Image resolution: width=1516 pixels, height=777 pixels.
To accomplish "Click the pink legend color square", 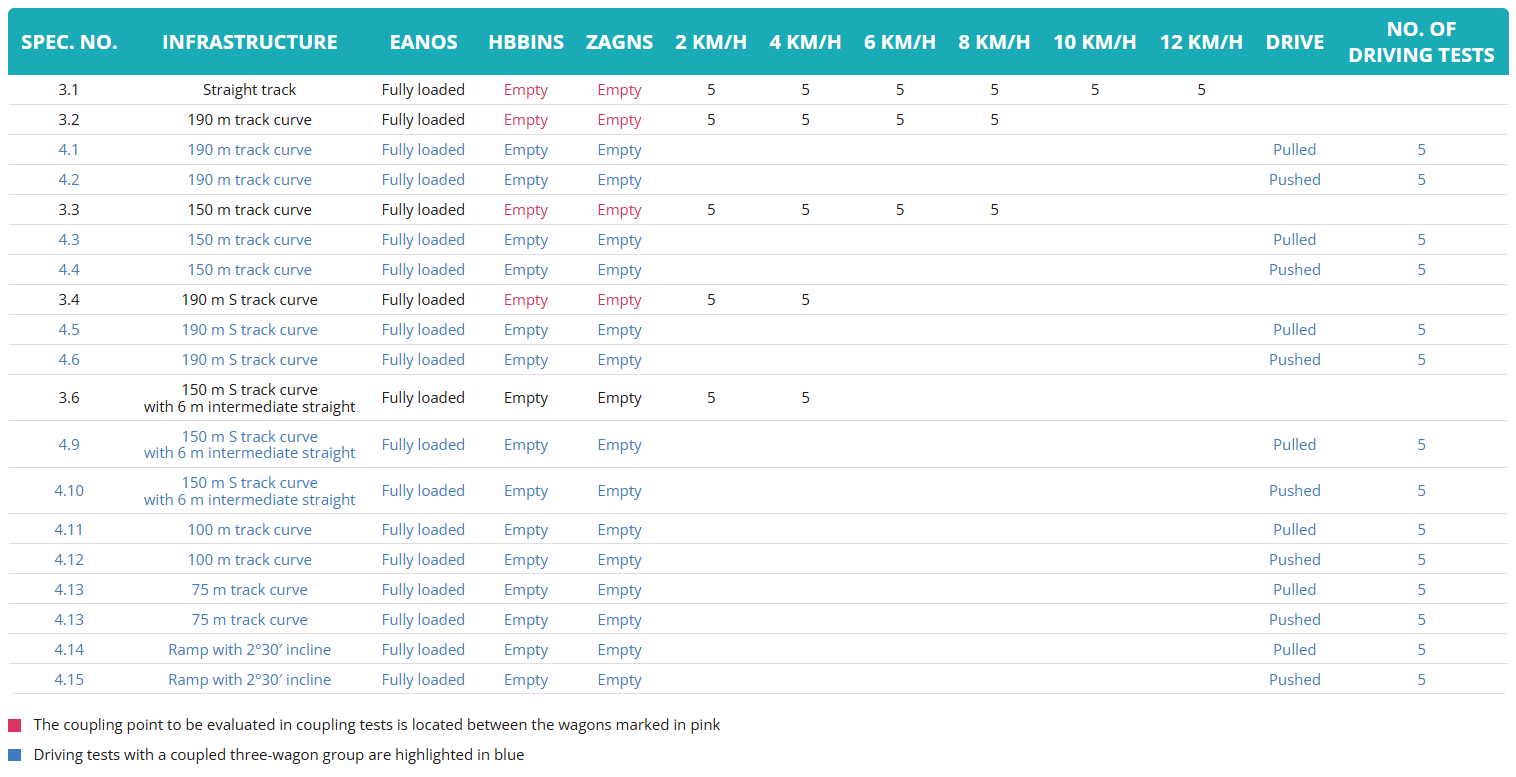I will tap(14, 725).
